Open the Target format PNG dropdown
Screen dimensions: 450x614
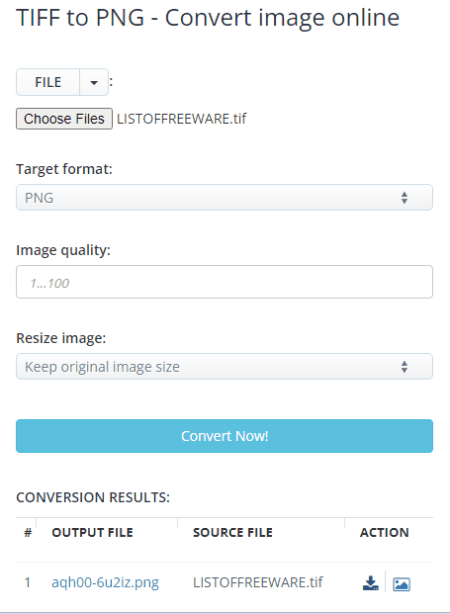pos(224,198)
